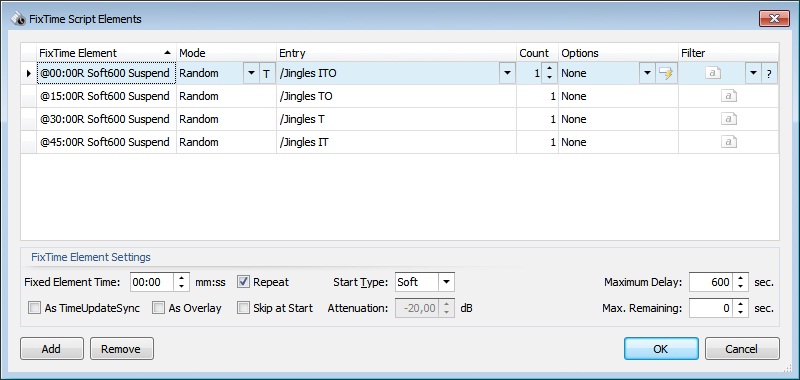Viewport: 800px width, 380px height.
Task: Select the @30:00R Soft600 Suspend row
Action: pos(106,119)
